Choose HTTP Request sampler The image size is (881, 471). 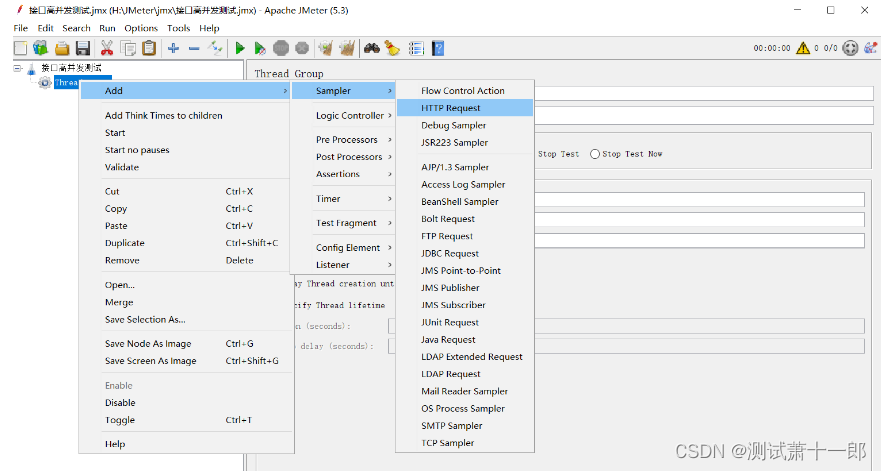tap(465, 108)
